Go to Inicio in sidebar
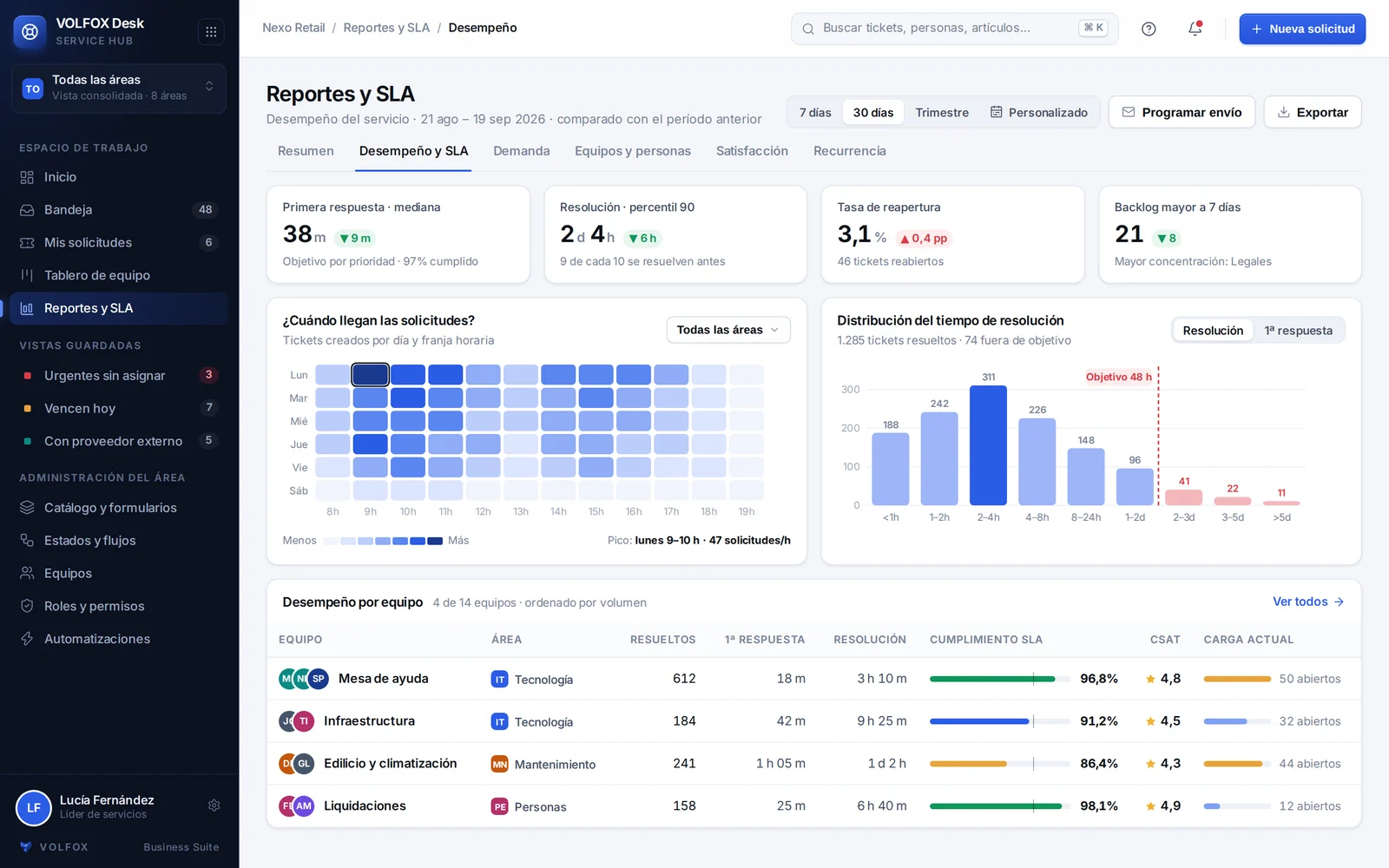The image size is (1389, 868). [x=119, y=177]
